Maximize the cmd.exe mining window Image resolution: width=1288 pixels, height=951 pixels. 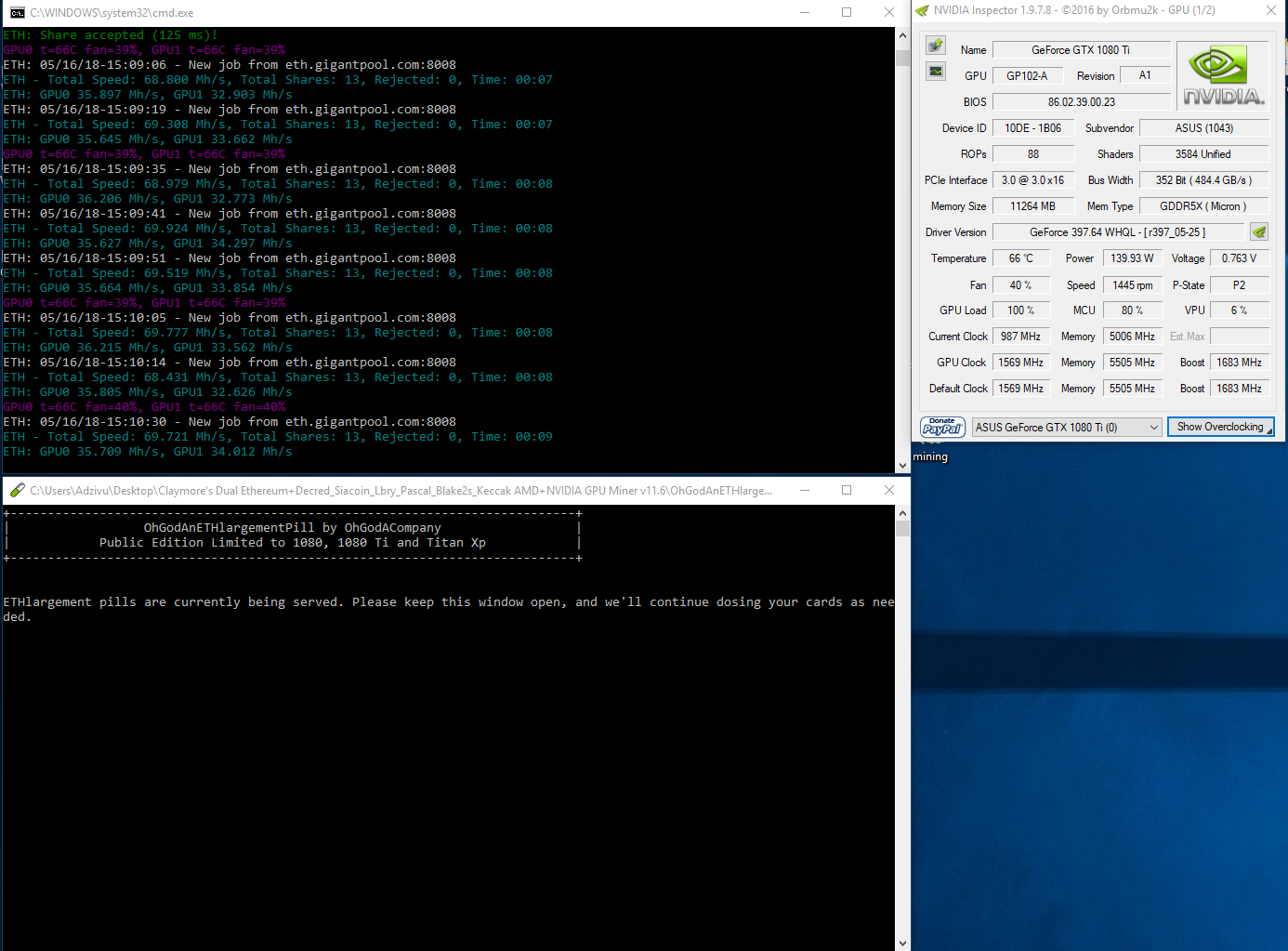pyautogui.click(x=847, y=12)
